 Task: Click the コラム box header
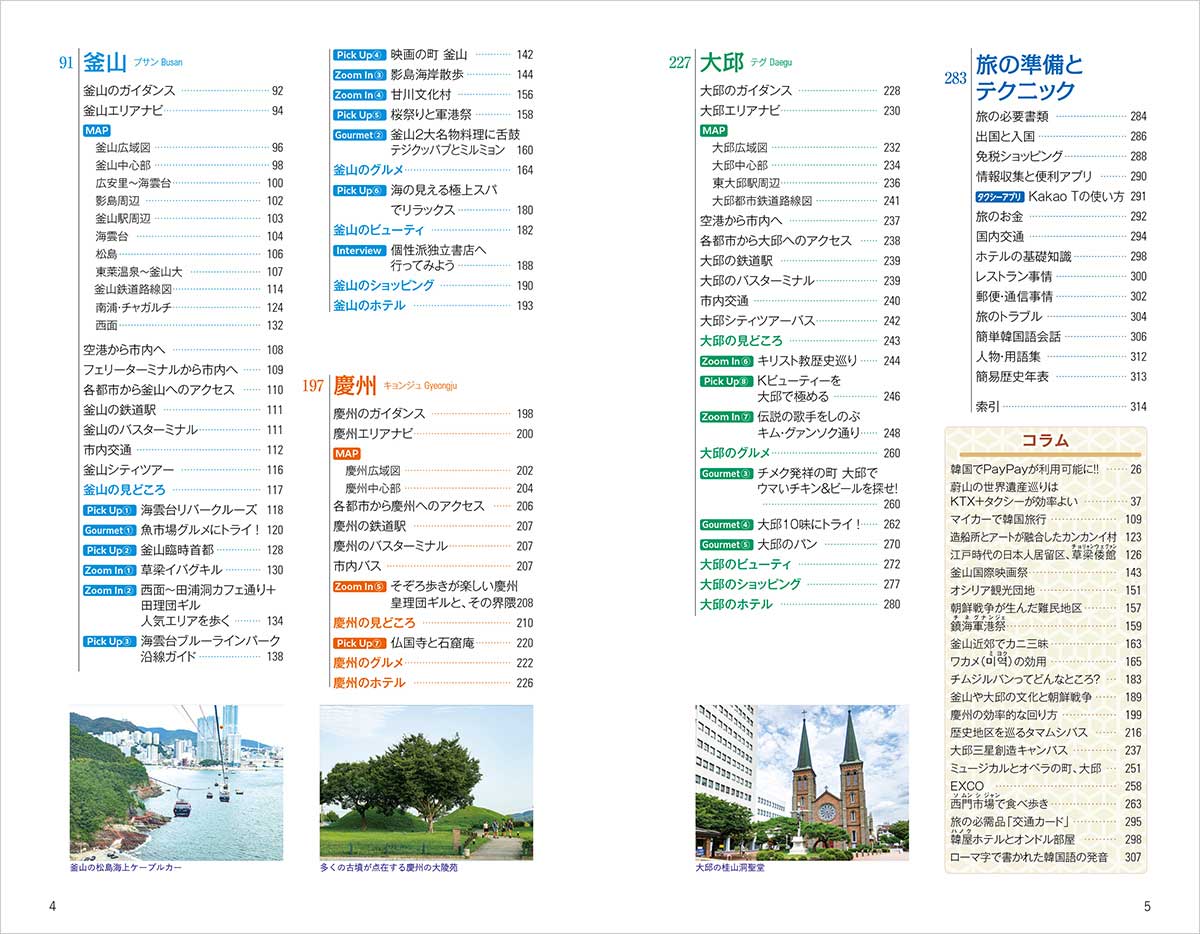pos(1045,441)
